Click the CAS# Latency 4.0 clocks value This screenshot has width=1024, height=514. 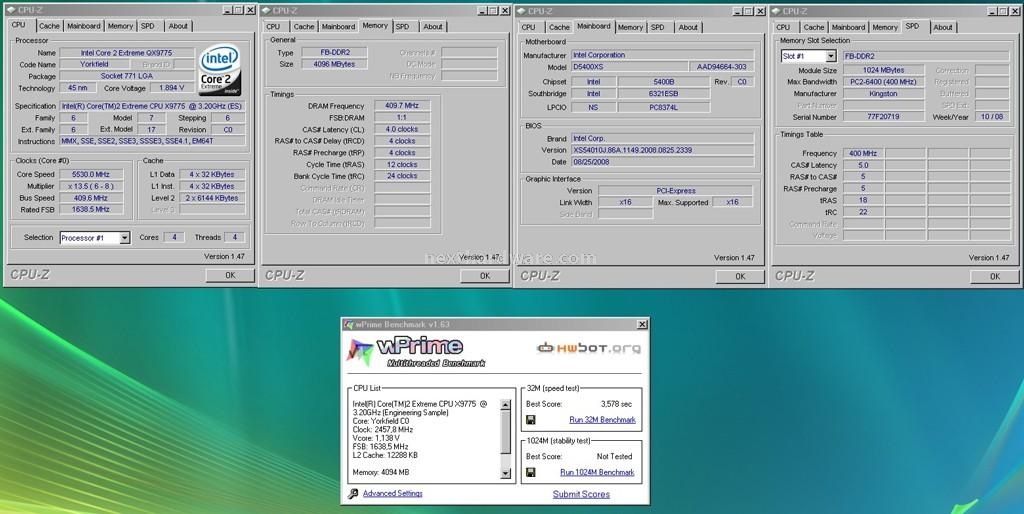402,129
